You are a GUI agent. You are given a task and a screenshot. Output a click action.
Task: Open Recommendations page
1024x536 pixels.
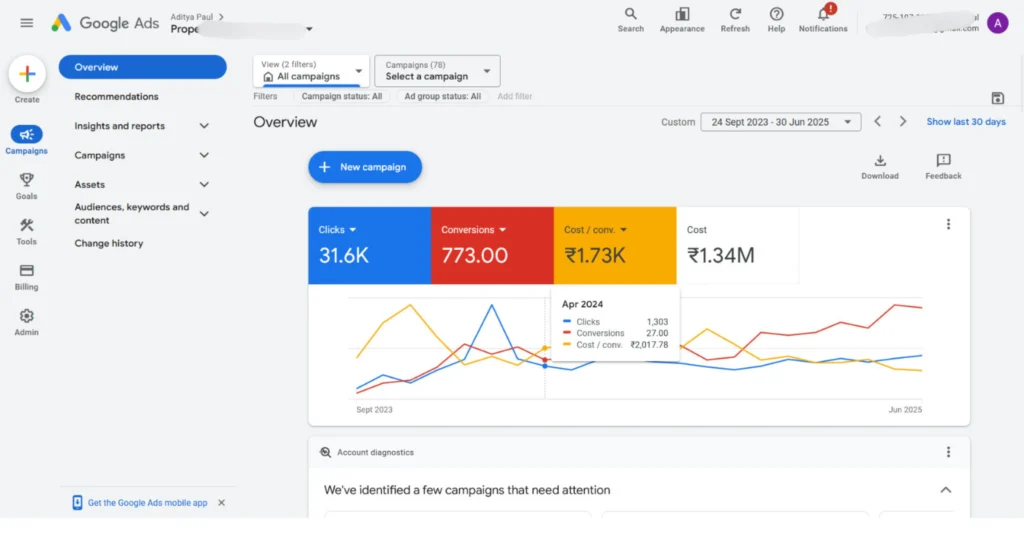click(x=116, y=97)
